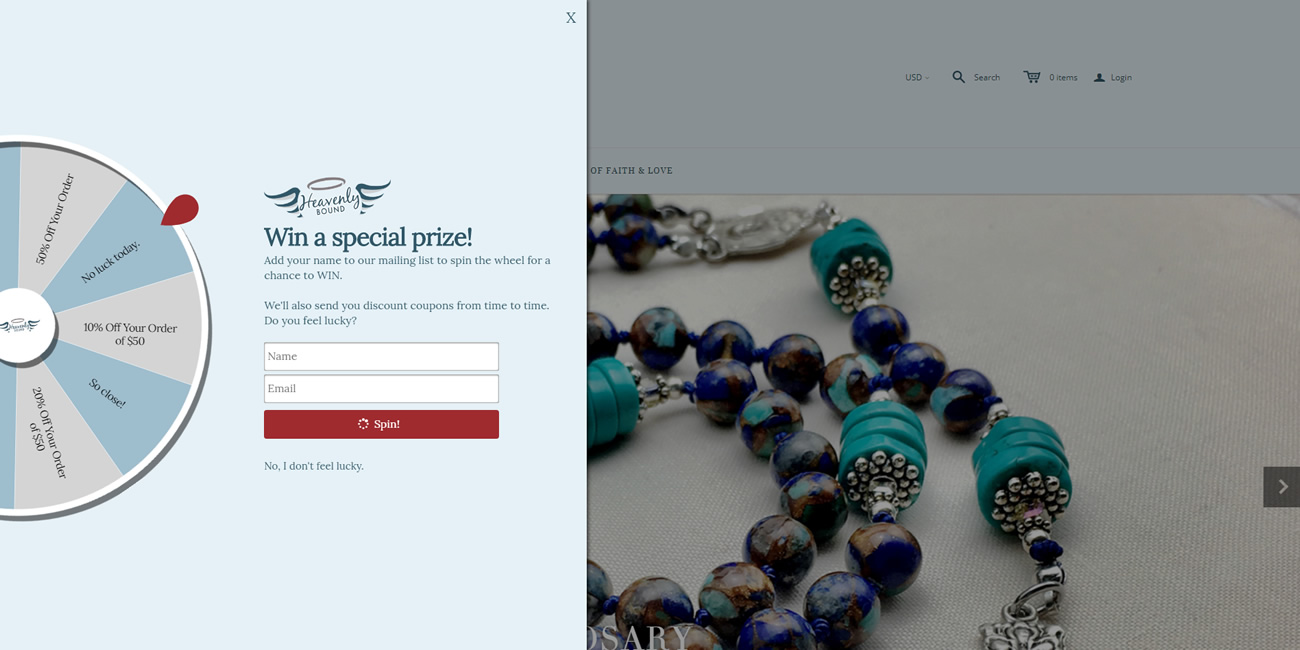
Task: Click the red wheel pointer marker
Action: pos(180,209)
